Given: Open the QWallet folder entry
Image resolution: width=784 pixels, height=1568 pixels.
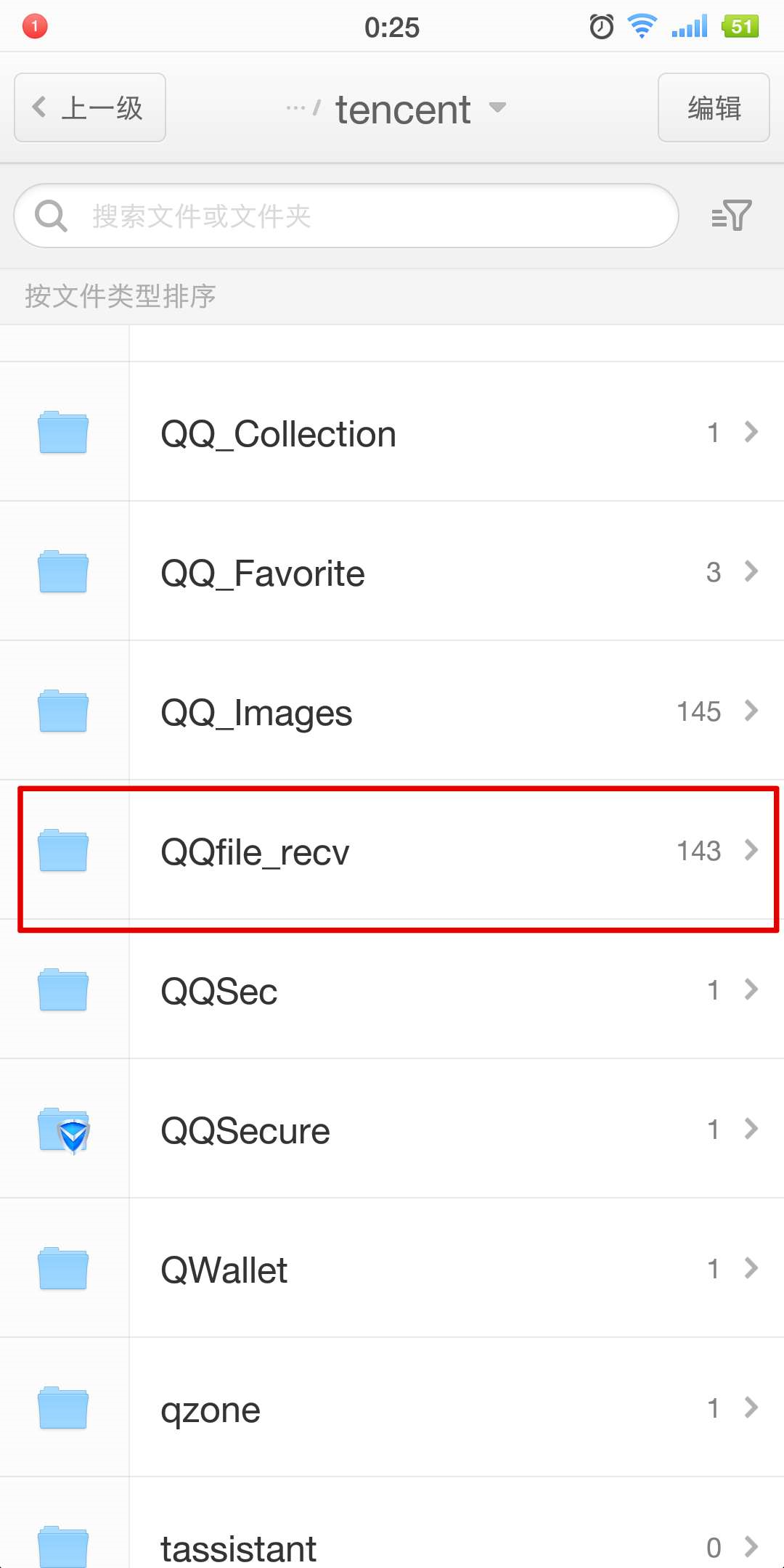Looking at the screenshot, I should point(392,1268).
